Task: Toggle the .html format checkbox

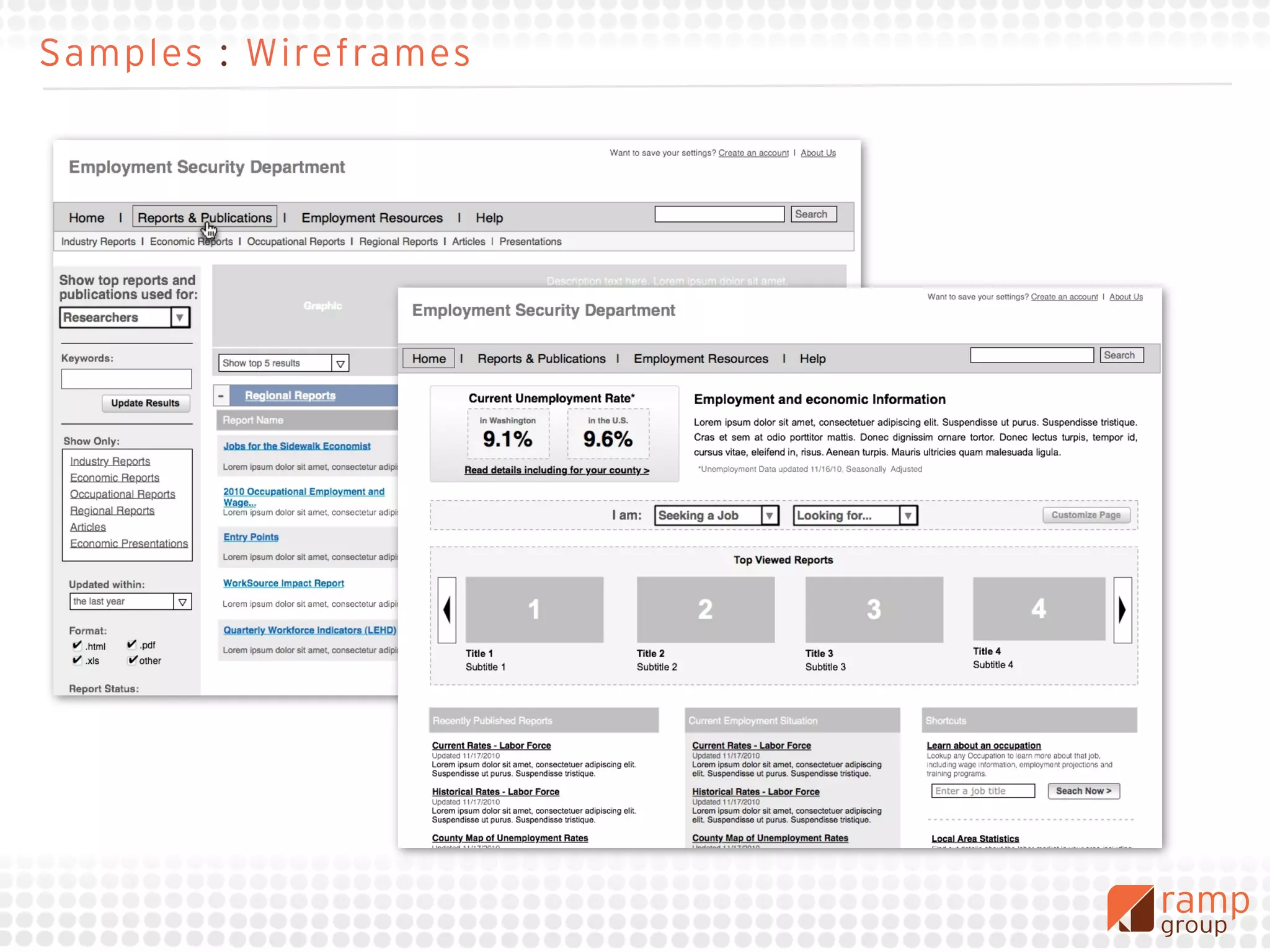Action: point(77,645)
